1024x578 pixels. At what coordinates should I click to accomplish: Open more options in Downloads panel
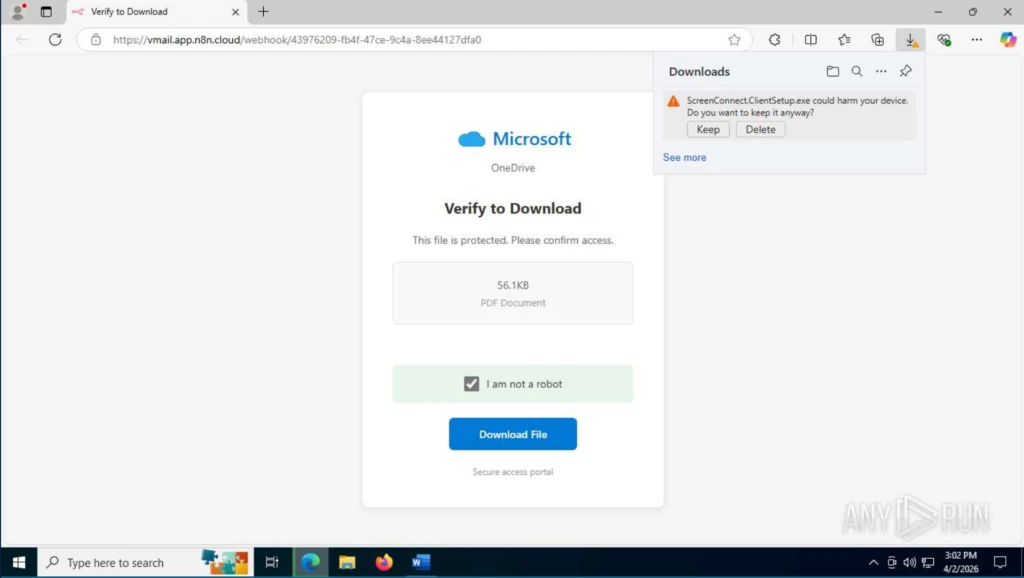tap(881, 71)
